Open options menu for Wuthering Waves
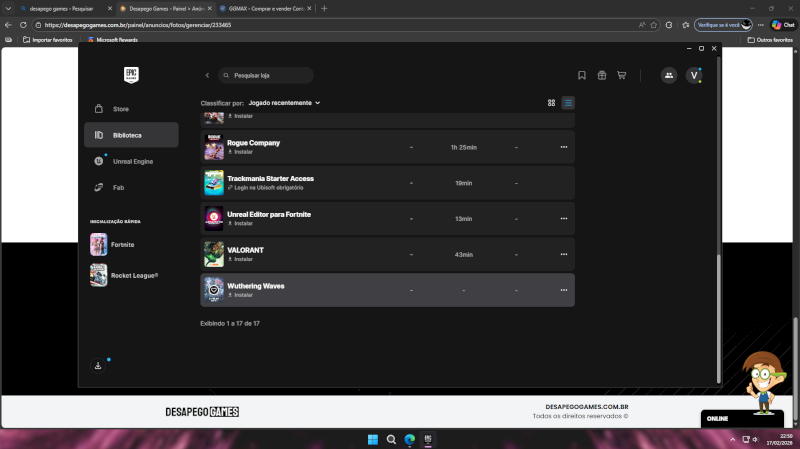 (564, 290)
